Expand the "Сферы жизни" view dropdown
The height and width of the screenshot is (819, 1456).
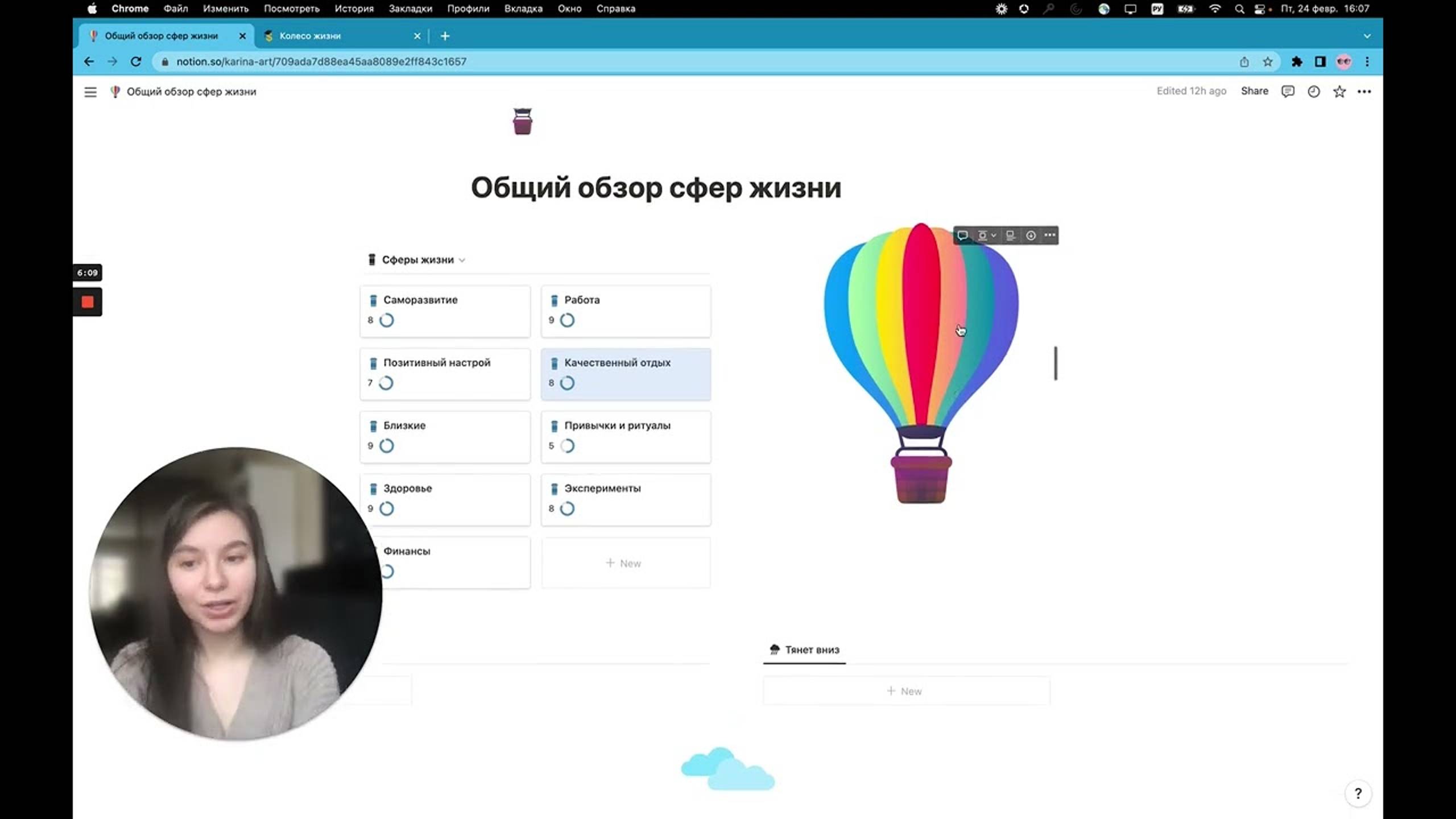click(463, 259)
